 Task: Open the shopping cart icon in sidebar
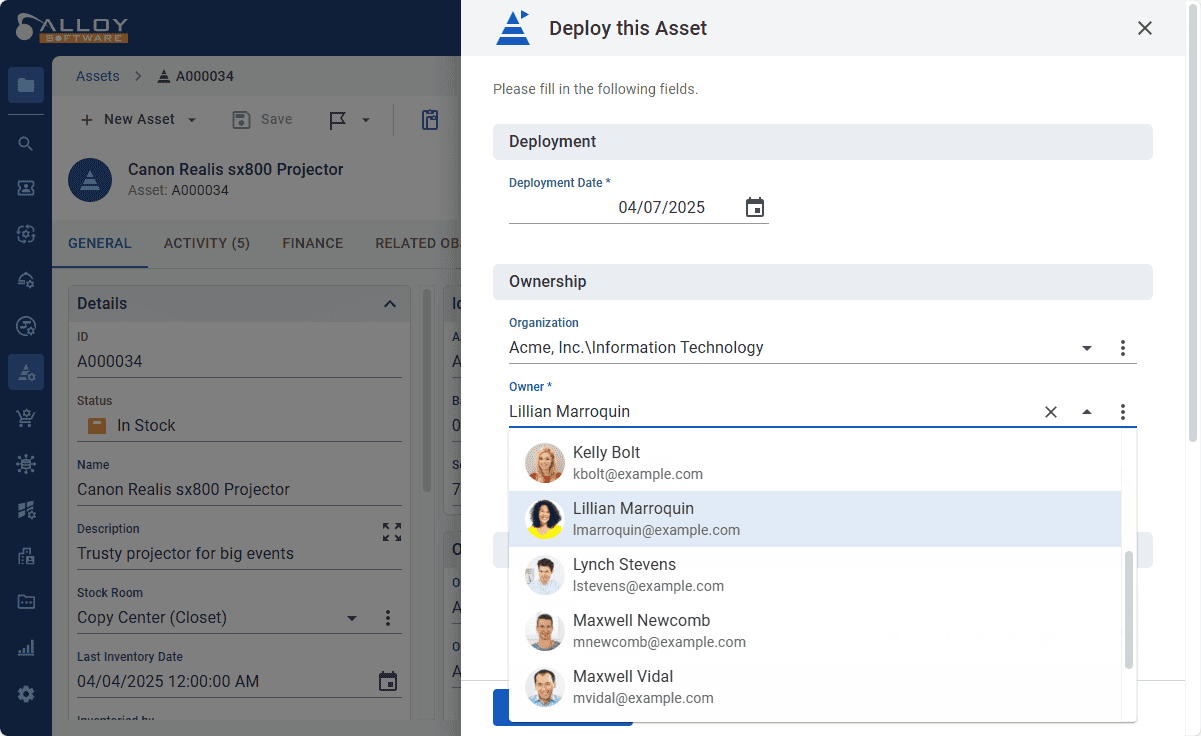pyautogui.click(x=26, y=418)
